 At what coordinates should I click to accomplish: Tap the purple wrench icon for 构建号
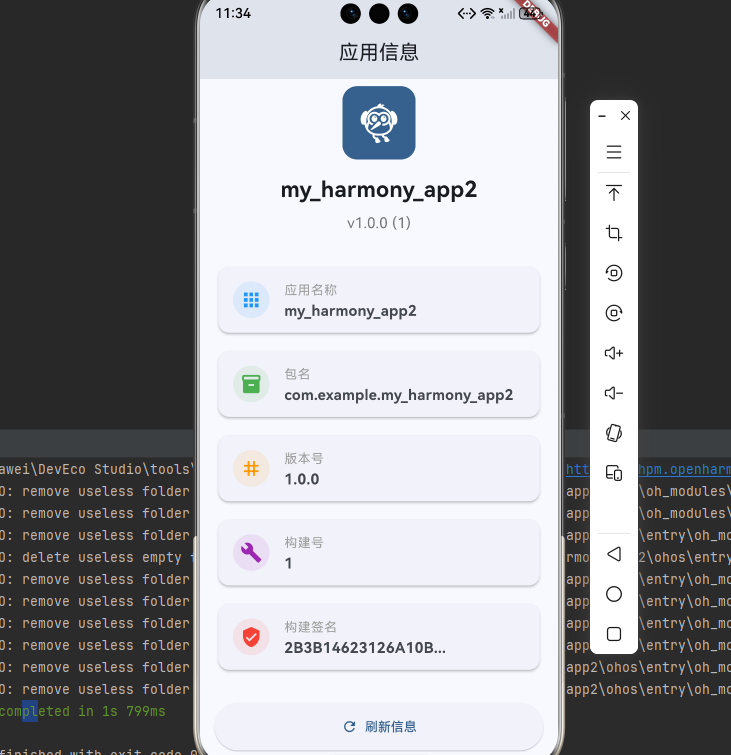(251, 553)
